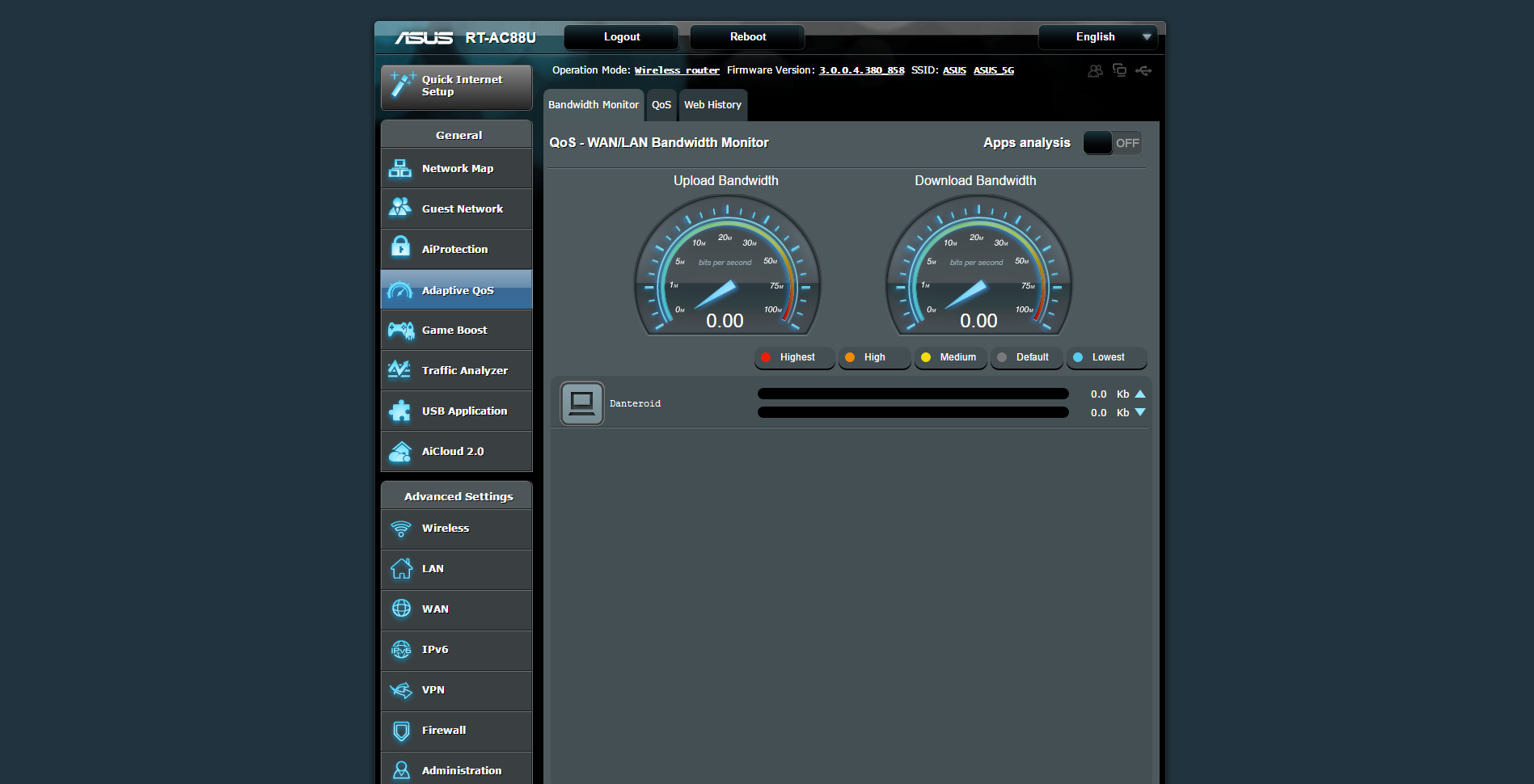Select the Highest priority red swatch

click(x=766, y=357)
